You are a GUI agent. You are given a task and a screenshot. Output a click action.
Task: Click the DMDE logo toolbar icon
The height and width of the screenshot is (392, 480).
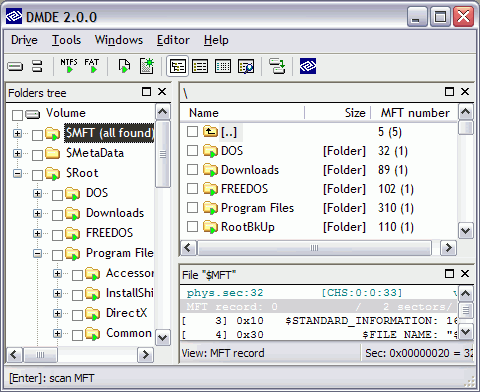point(308,66)
